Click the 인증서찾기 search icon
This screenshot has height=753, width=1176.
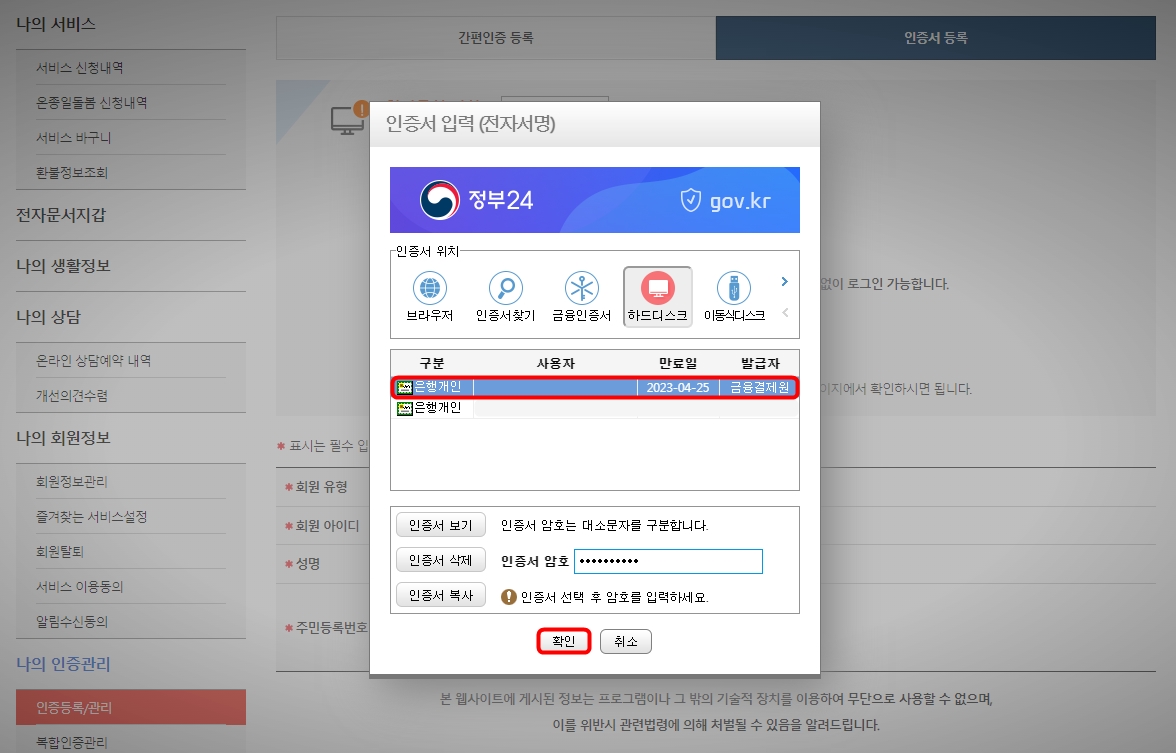[x=504, y=293]
